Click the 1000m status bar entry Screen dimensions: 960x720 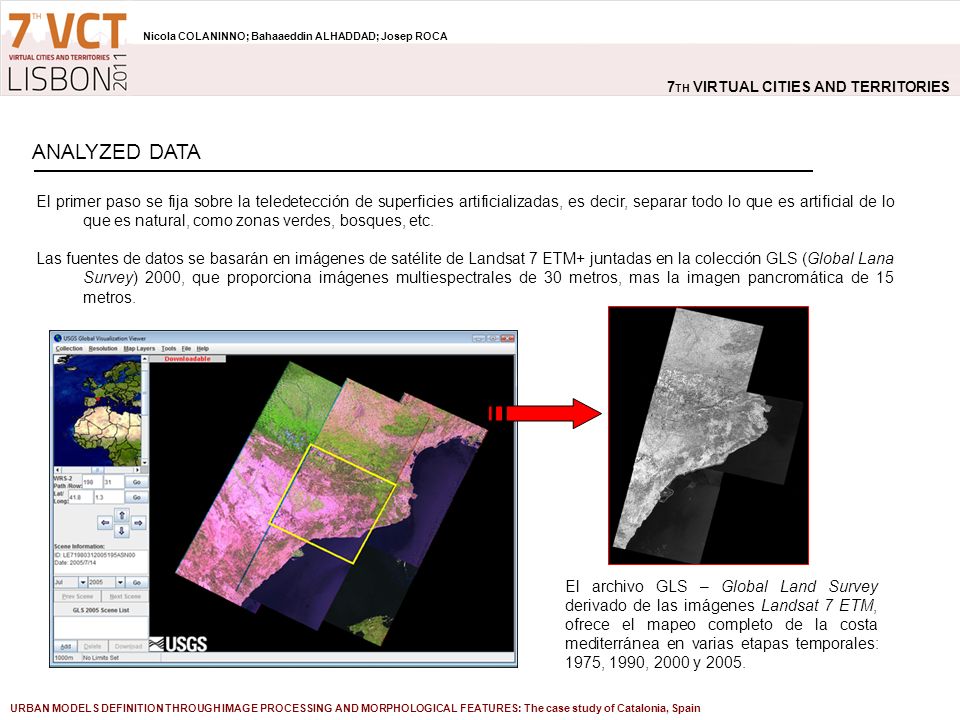click(x=66, y=658)
